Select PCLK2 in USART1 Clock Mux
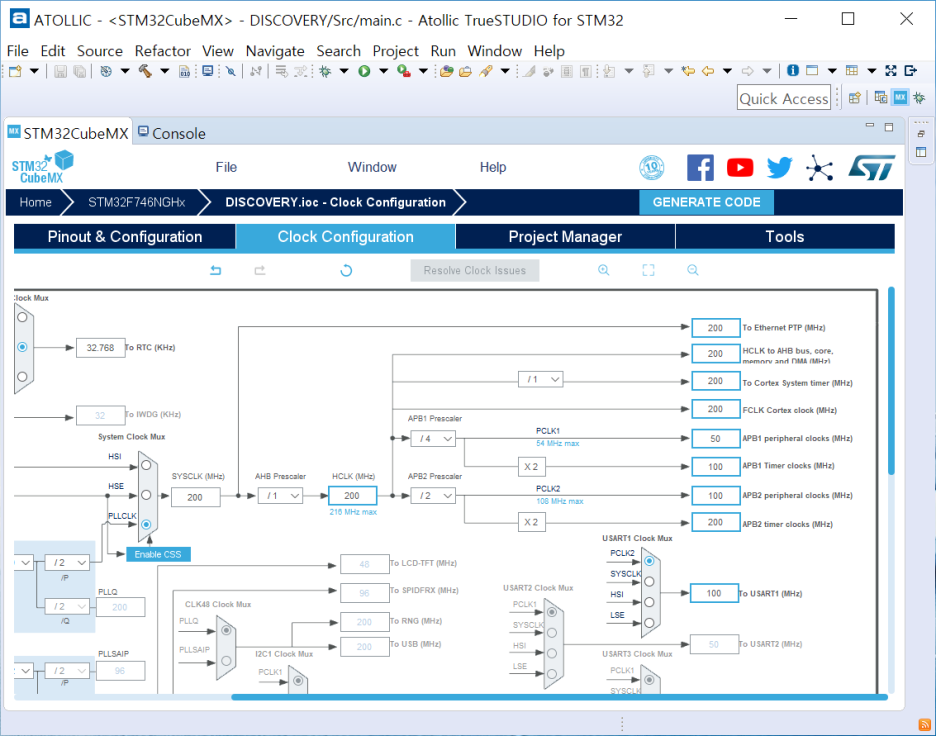936x736 pixels. pos(649,561)
